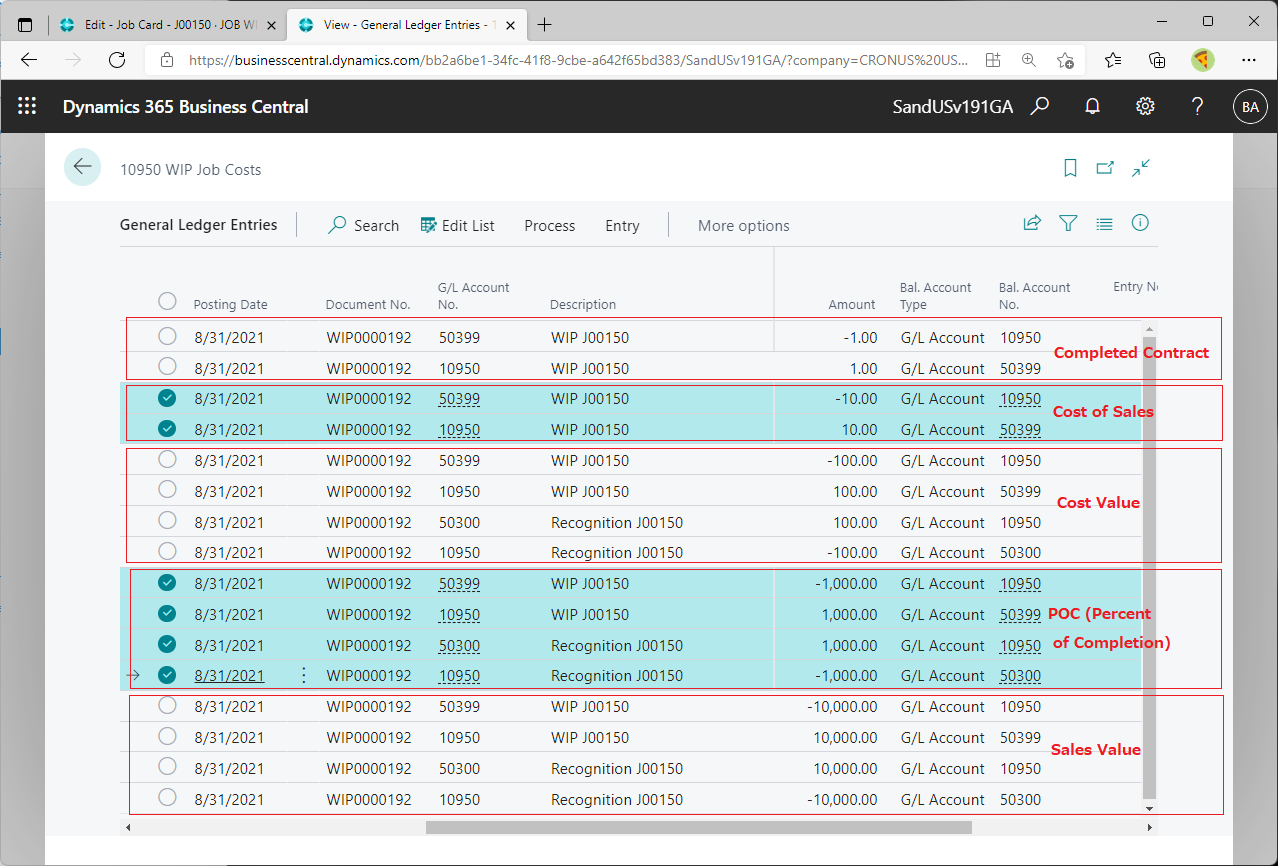Select the row with amount -10,000.00 for account 50399
Viewport: 1278px width, 866px height.
tap(167, 707)
